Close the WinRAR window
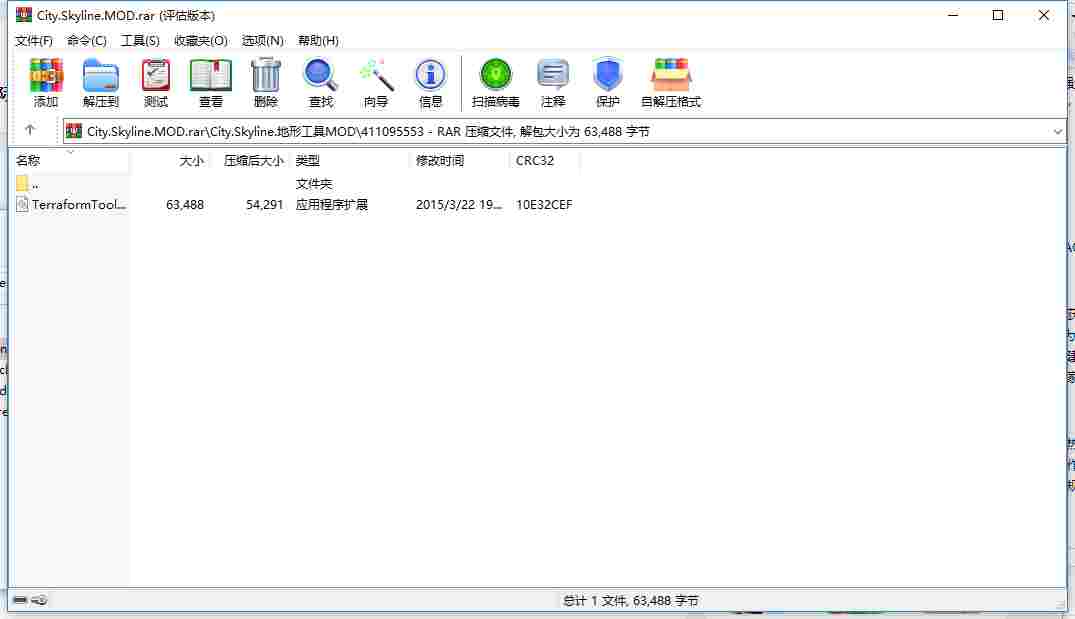This screenshot has height=619, width=1075. 1043,15
